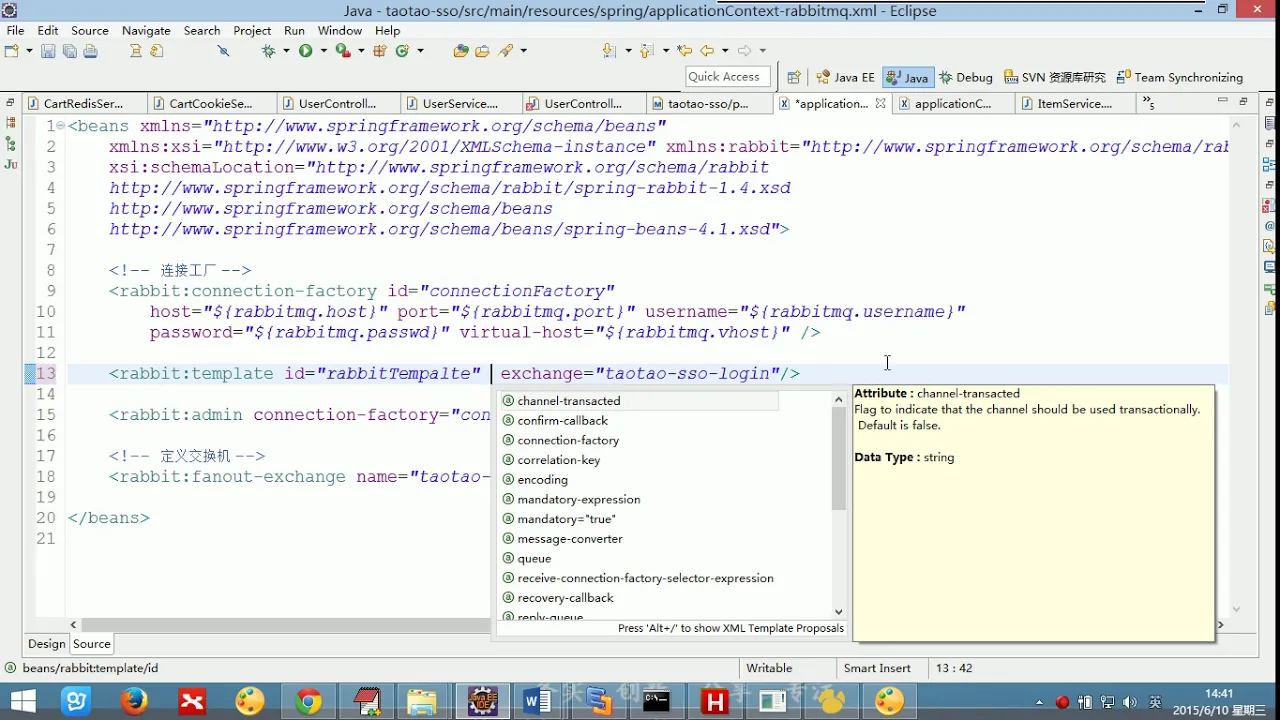Image resolution: width=1280 pixels, height=720 pixels.
Task: Click the Run Last Tool icon
Action: 342,51
